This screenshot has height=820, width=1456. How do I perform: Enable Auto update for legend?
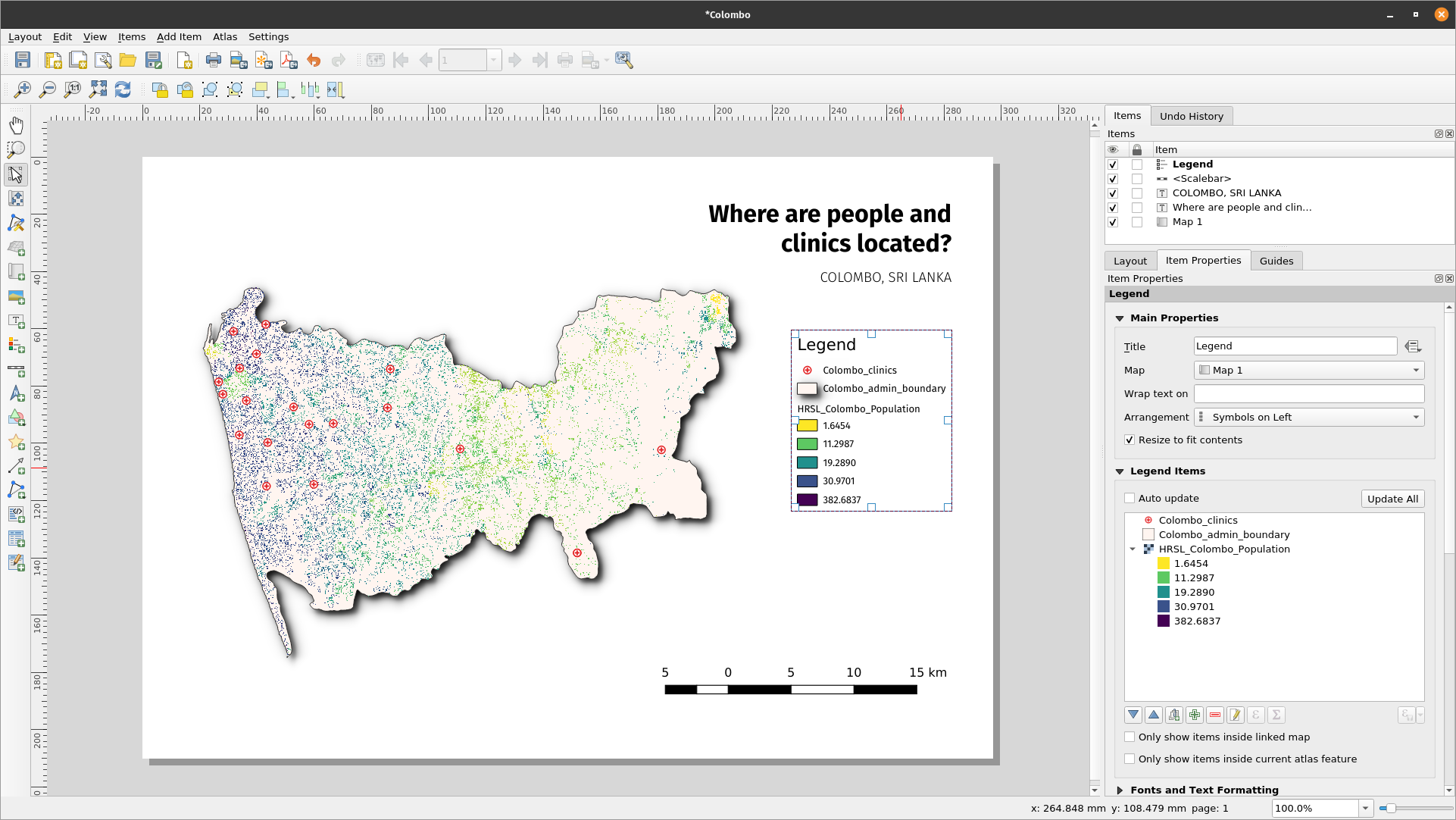(x=1129, y=498)
